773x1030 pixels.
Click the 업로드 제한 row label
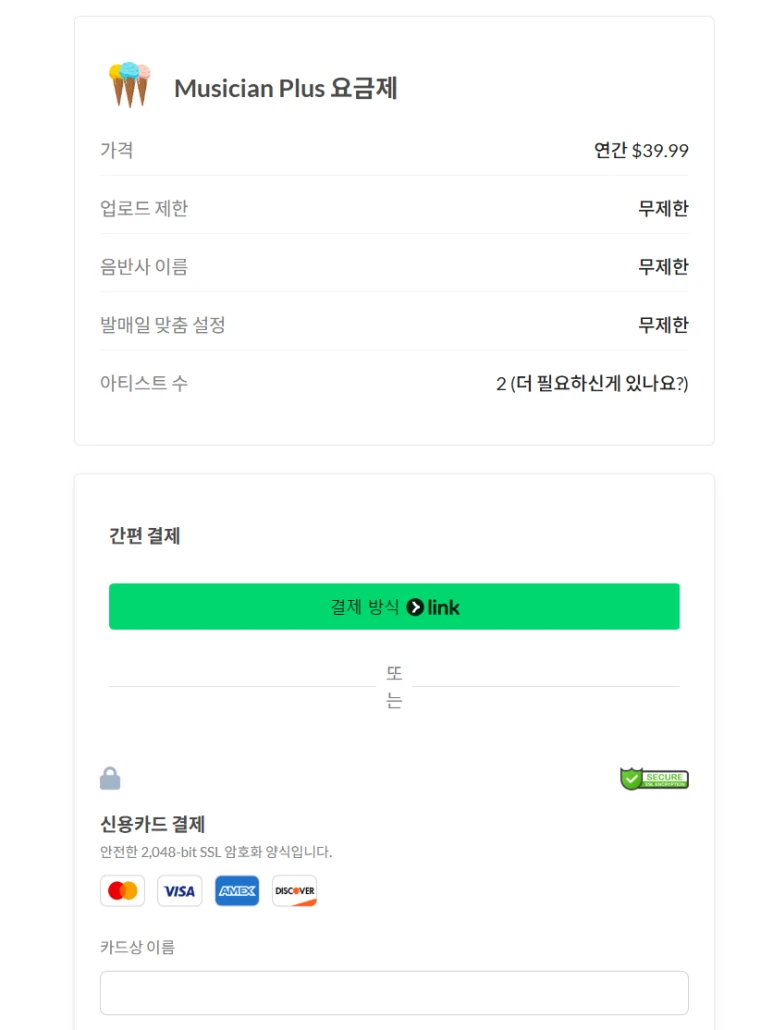[x=144, y=208]
